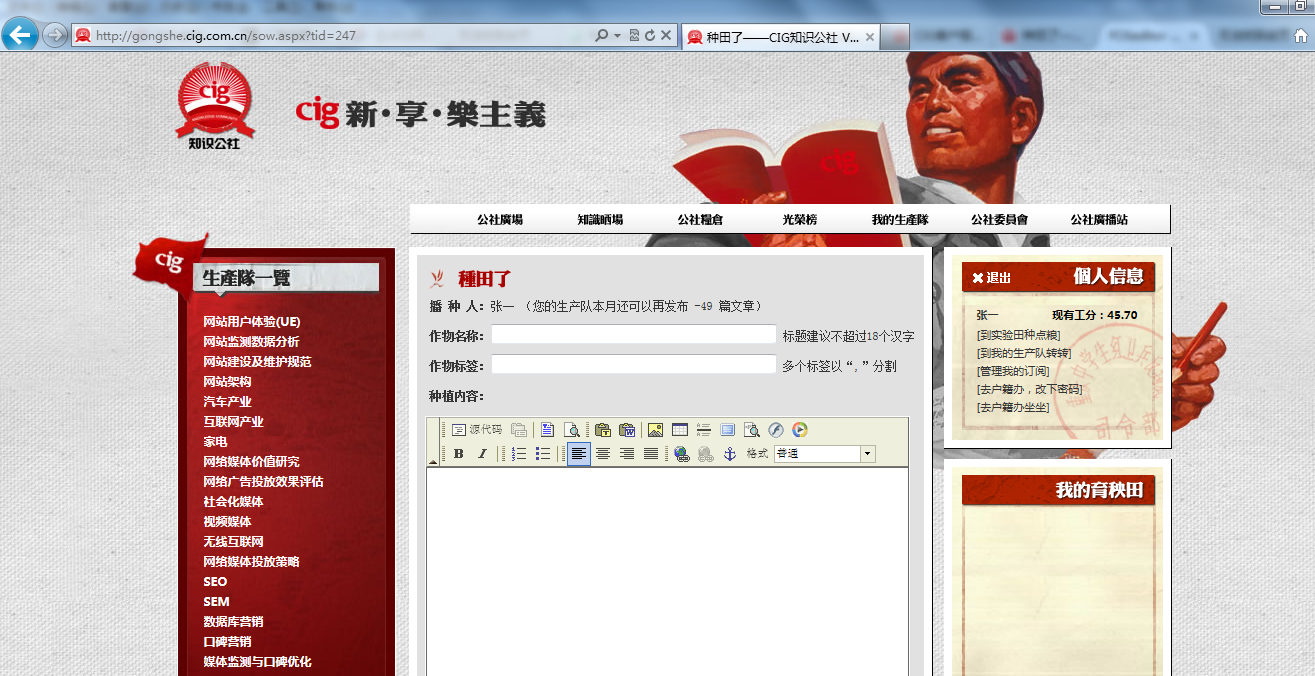Center align the text
The height and width of the screenshot is (676, 1315).
click(603, 454)
